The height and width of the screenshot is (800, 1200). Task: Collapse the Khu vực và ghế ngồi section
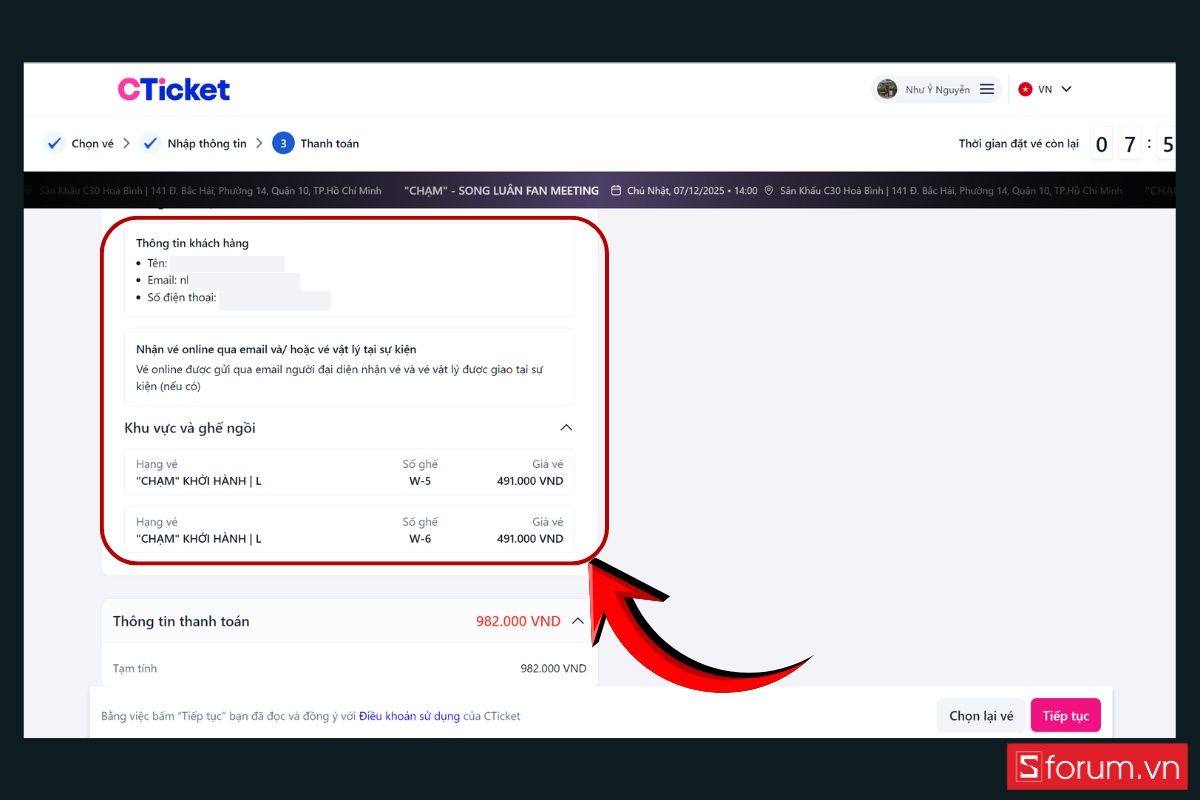point(566,428)
